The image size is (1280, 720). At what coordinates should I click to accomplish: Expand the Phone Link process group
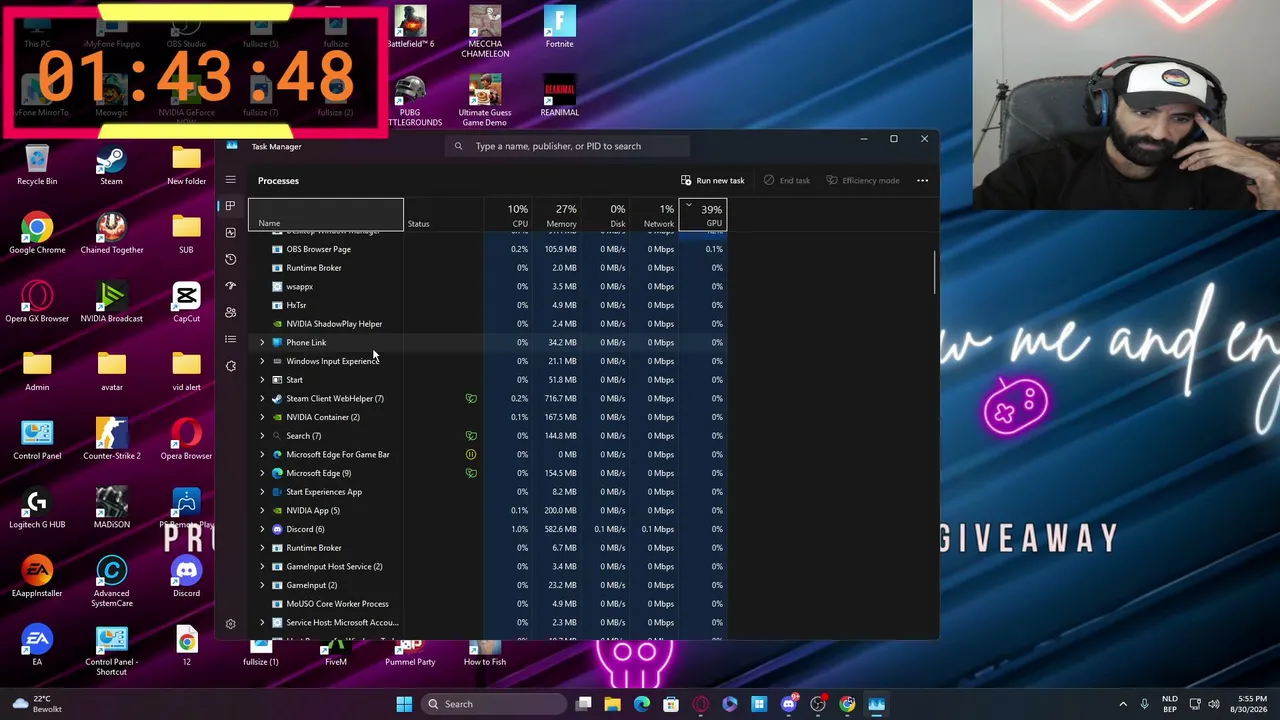tap(262, 342)
